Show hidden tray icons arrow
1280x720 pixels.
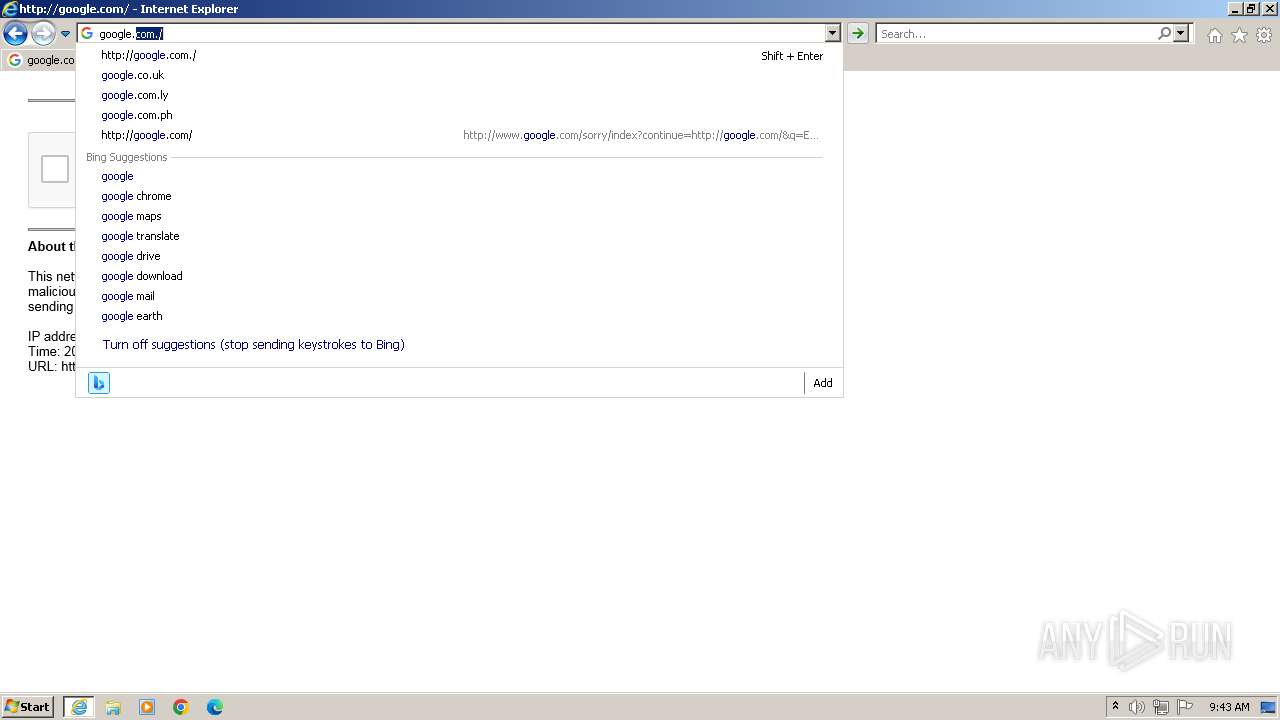[x=1115, y=707]
